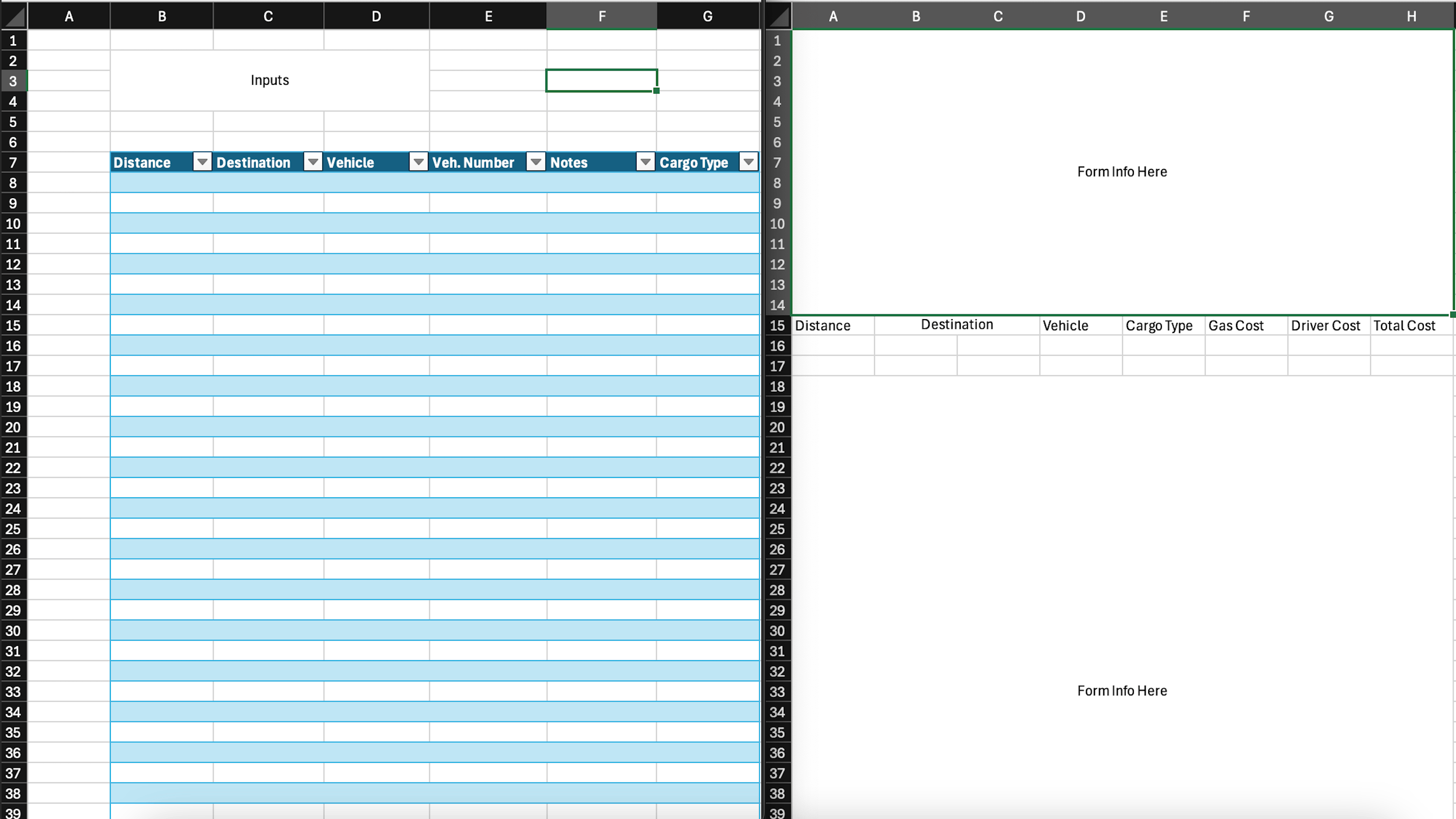This screenshot has width=1456, height=819.
Task: Click the Select All corner in right sheet
Action: (779, 16)
